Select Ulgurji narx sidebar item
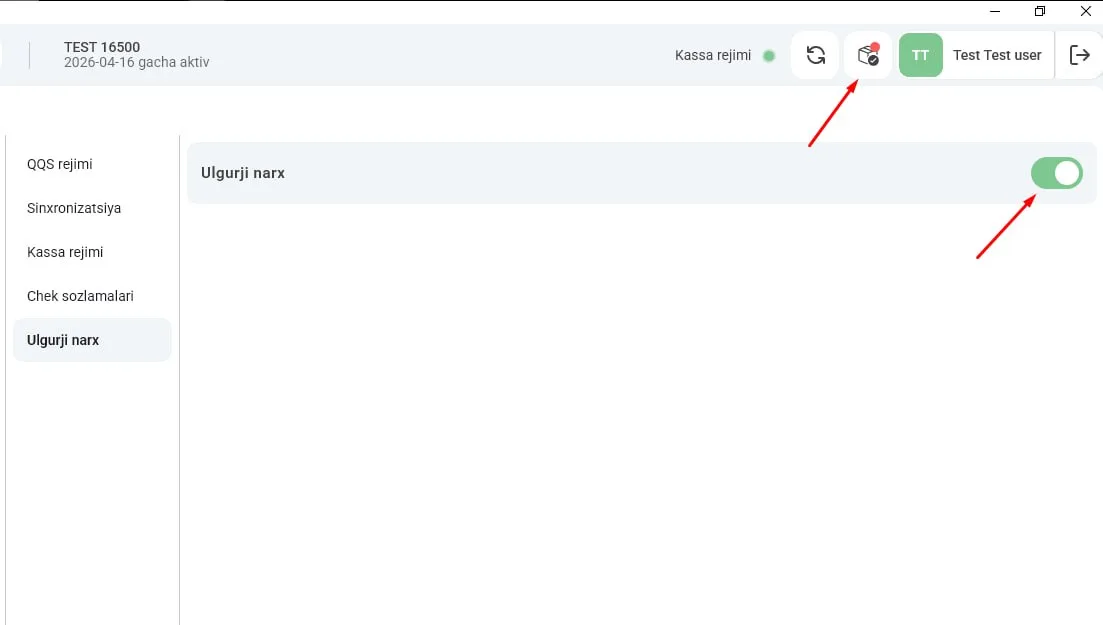 (x=92, y=340)
